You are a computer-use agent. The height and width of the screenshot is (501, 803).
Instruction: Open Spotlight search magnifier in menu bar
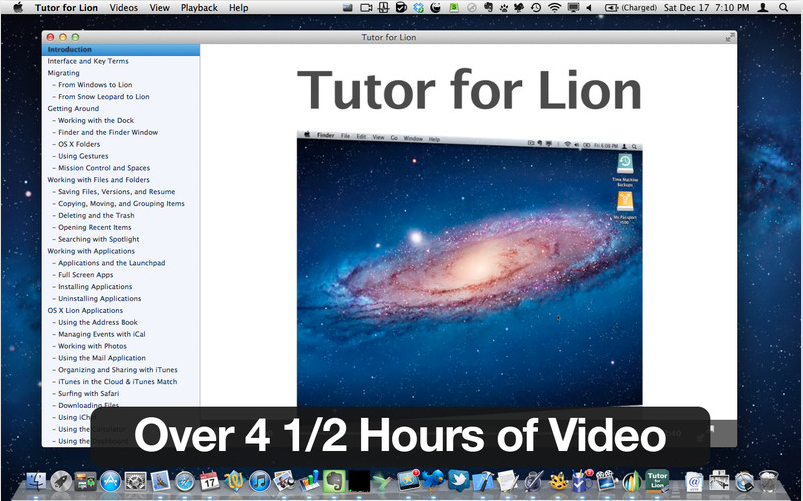pyautogui.click(x=784, y=8)
